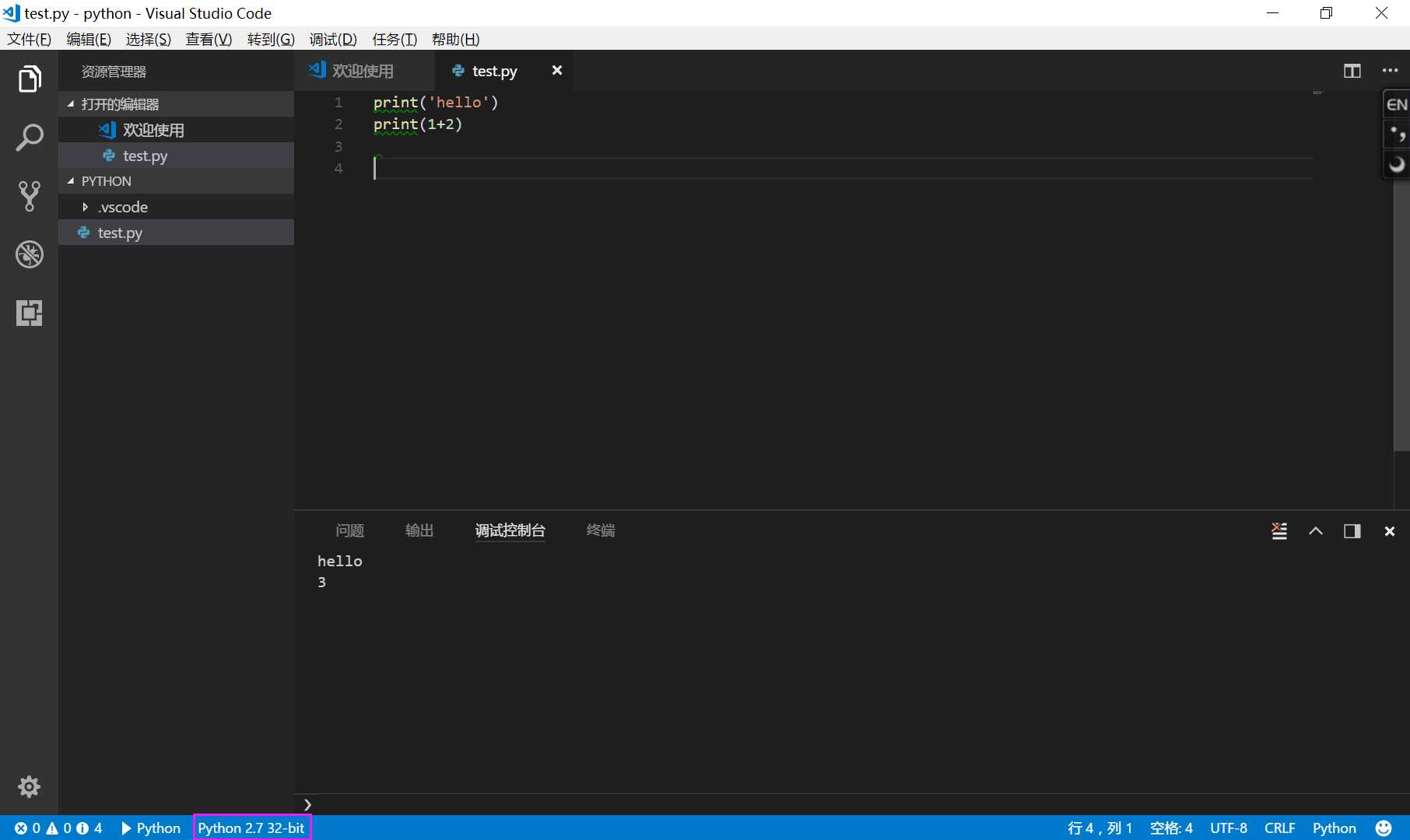Collapse the PYTHON folder section
The image size is (1410, 840).
176,181
